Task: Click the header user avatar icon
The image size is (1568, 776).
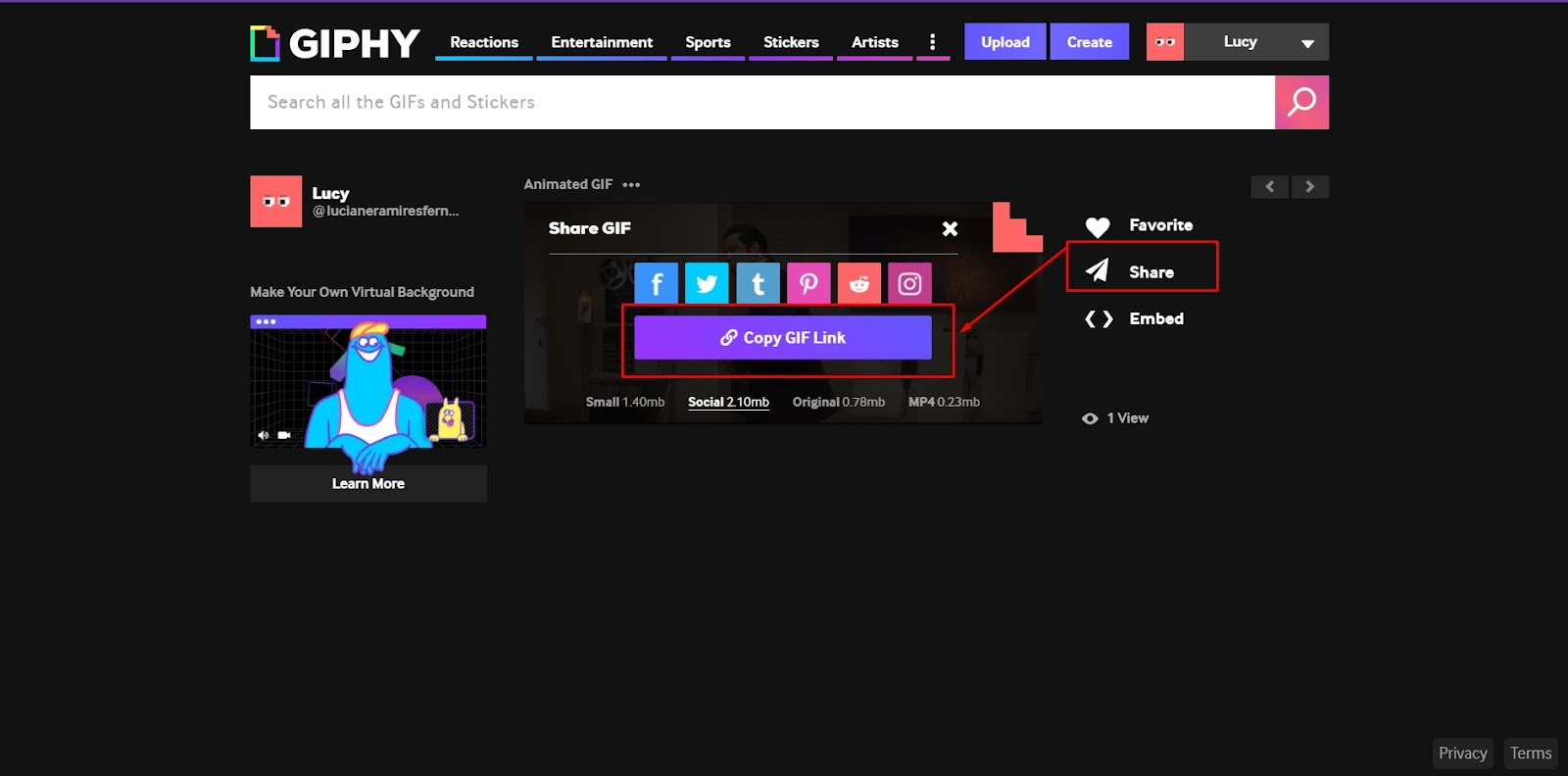Action: coord(1165,42)
